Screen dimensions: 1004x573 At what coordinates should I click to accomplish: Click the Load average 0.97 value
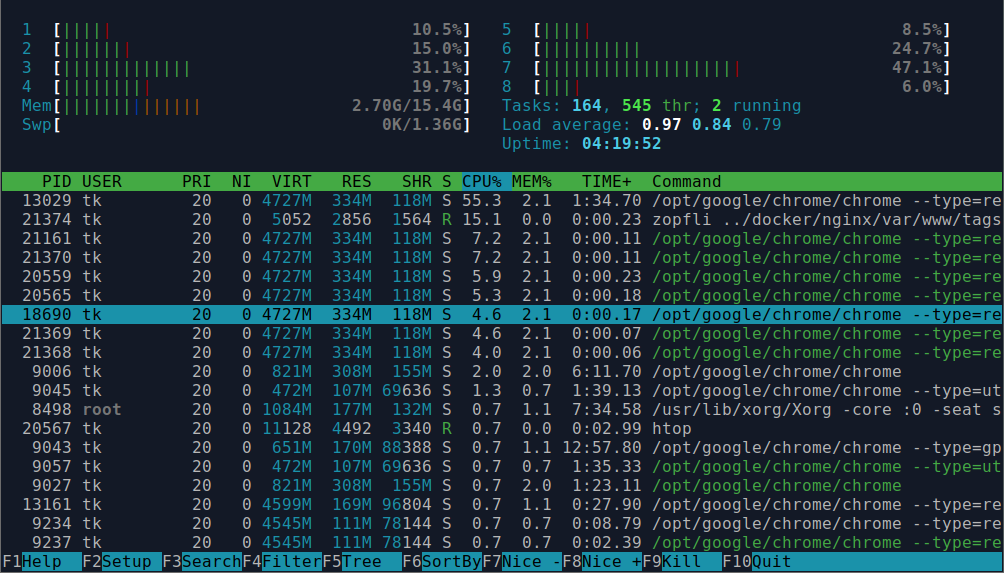[x=661, y=125]
